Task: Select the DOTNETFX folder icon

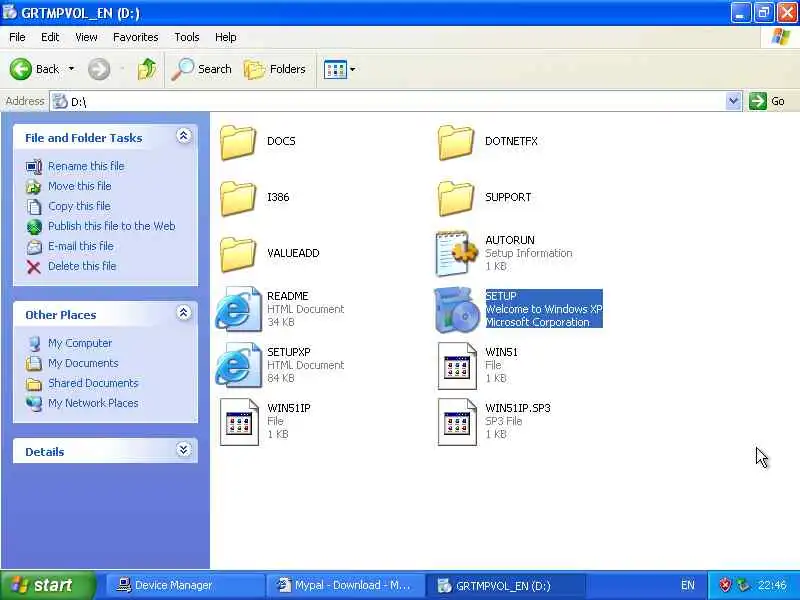Action: pyautogui.click(x=456, y=142)
